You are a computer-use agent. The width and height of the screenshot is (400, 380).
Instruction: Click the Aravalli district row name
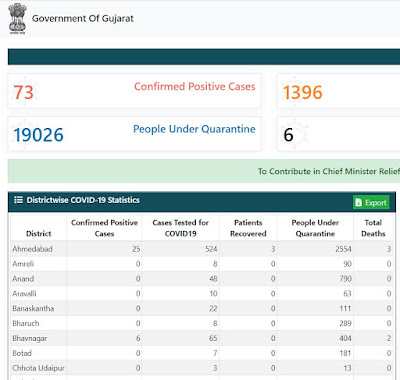[x=24, y=294]
